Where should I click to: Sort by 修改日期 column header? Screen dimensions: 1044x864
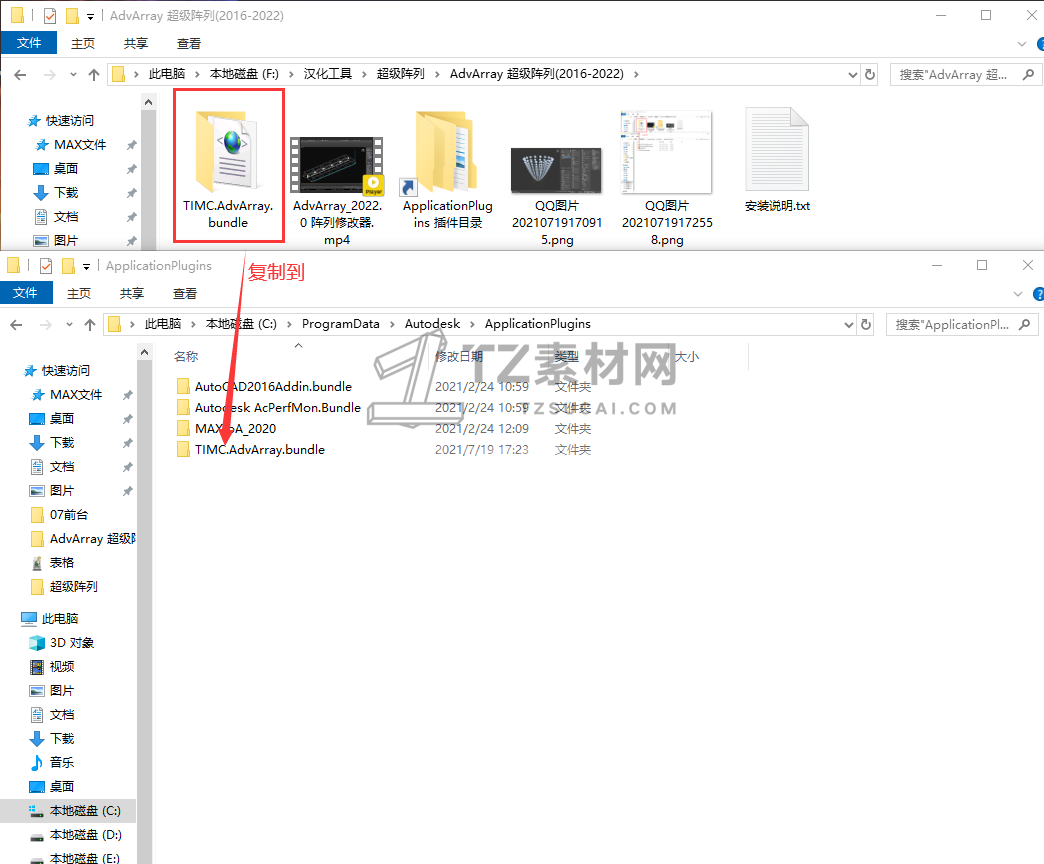tap(459, 357)
